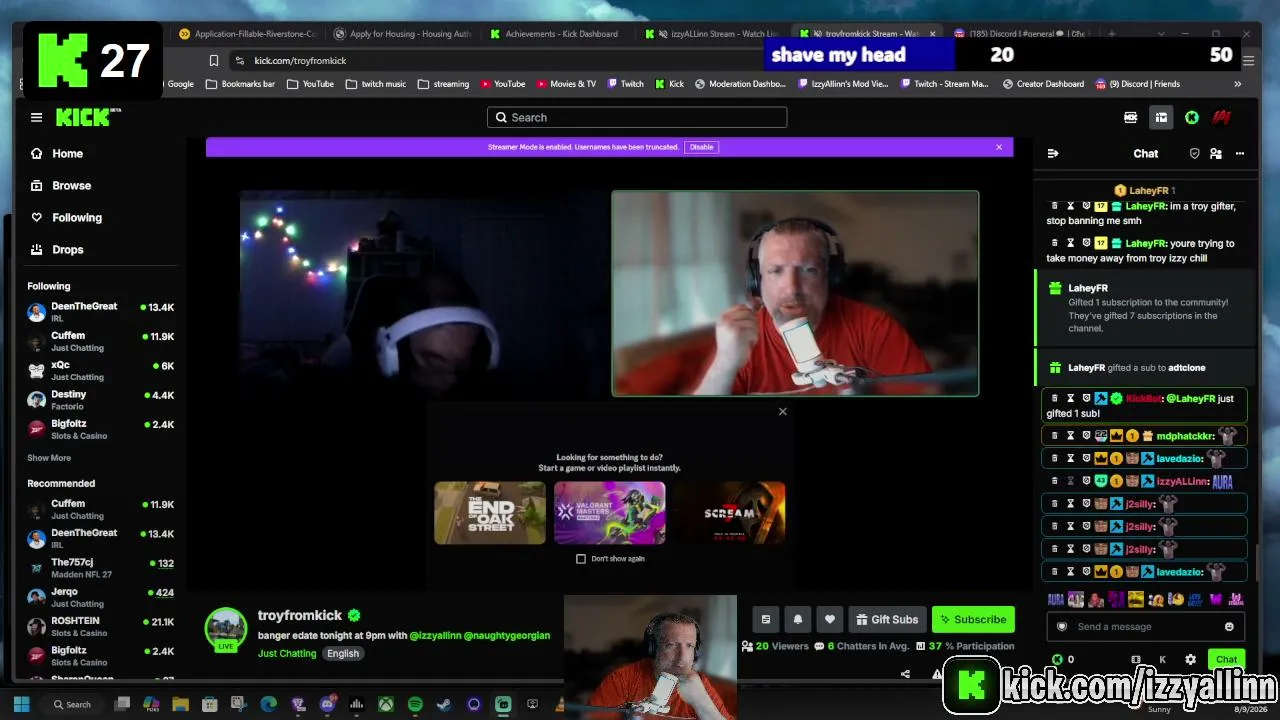The image size is (1280, 720).
Task: Open the Creator Dashboard bookmark
Action: pyautogui.click(x=1042, y=84)
